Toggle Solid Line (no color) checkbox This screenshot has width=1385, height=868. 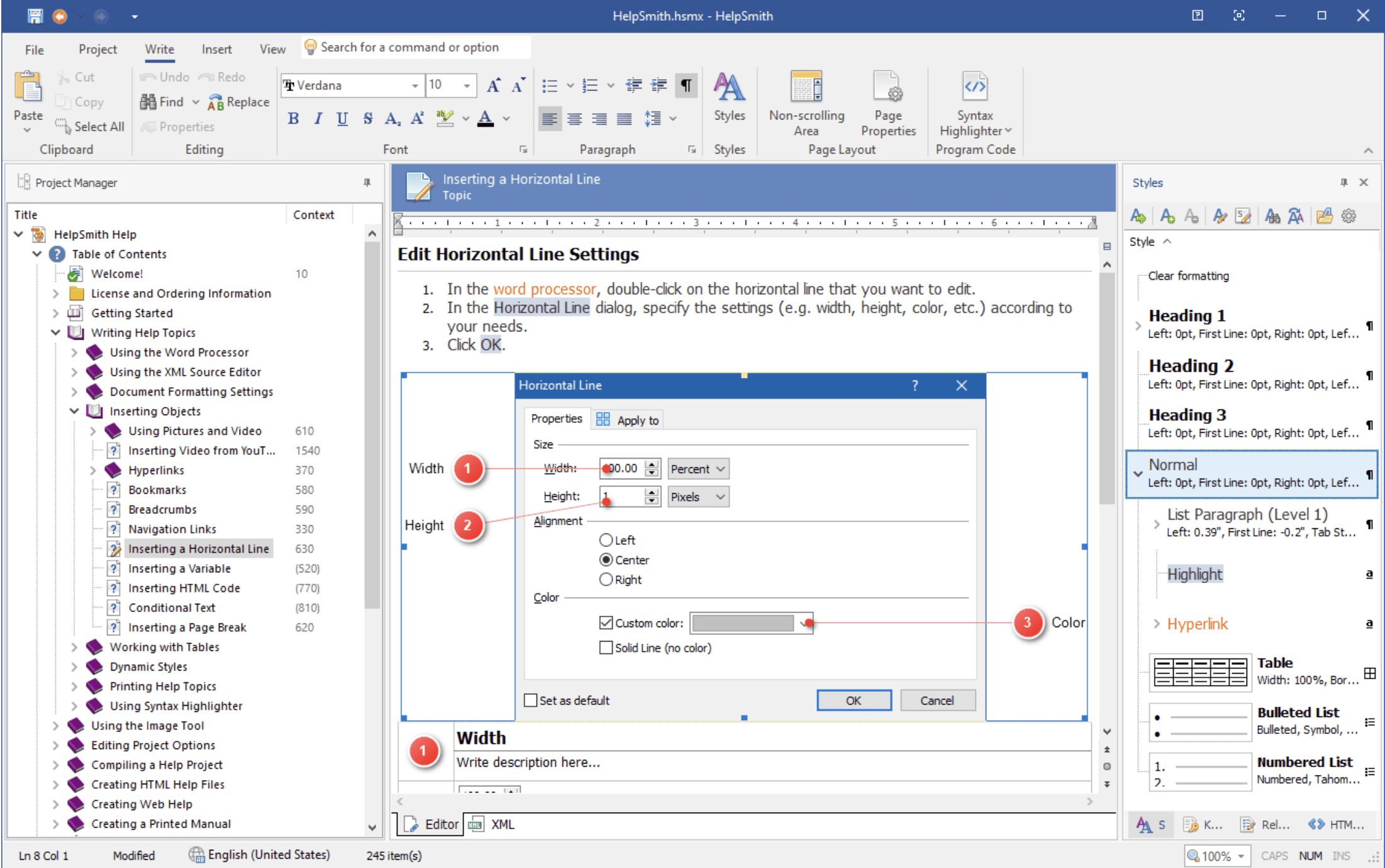click(x=606, y=647)
